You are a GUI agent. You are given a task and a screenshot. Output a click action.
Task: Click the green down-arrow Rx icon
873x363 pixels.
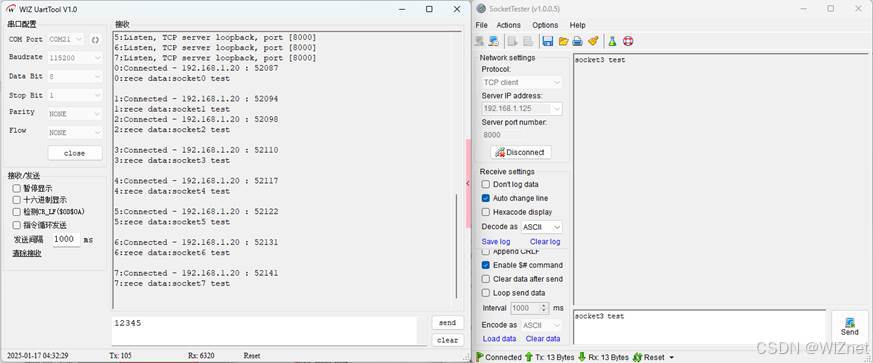coord(582,357)
